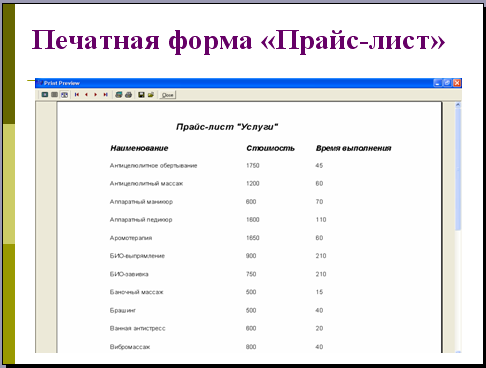Open report file with folder icon
This screenshot has width=486, height=368.
[151, 95]
